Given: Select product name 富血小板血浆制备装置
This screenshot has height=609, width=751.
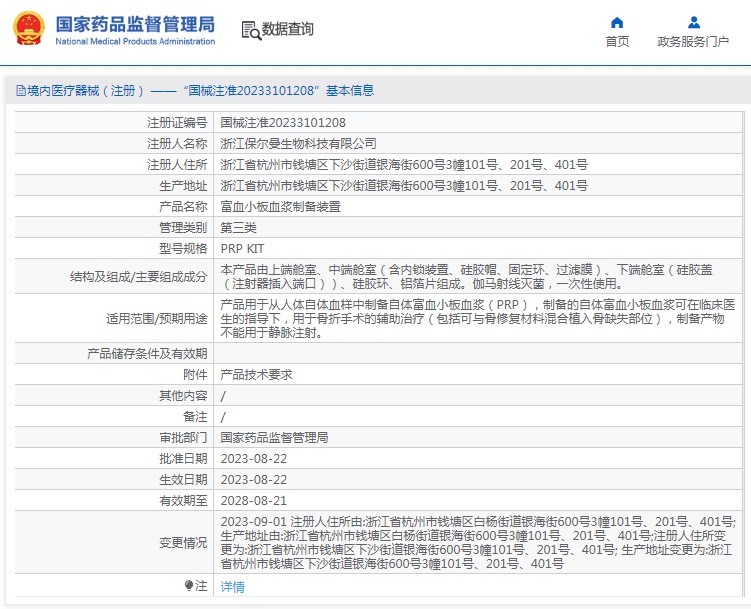Looking at the screenshot, I should [280, 207].
